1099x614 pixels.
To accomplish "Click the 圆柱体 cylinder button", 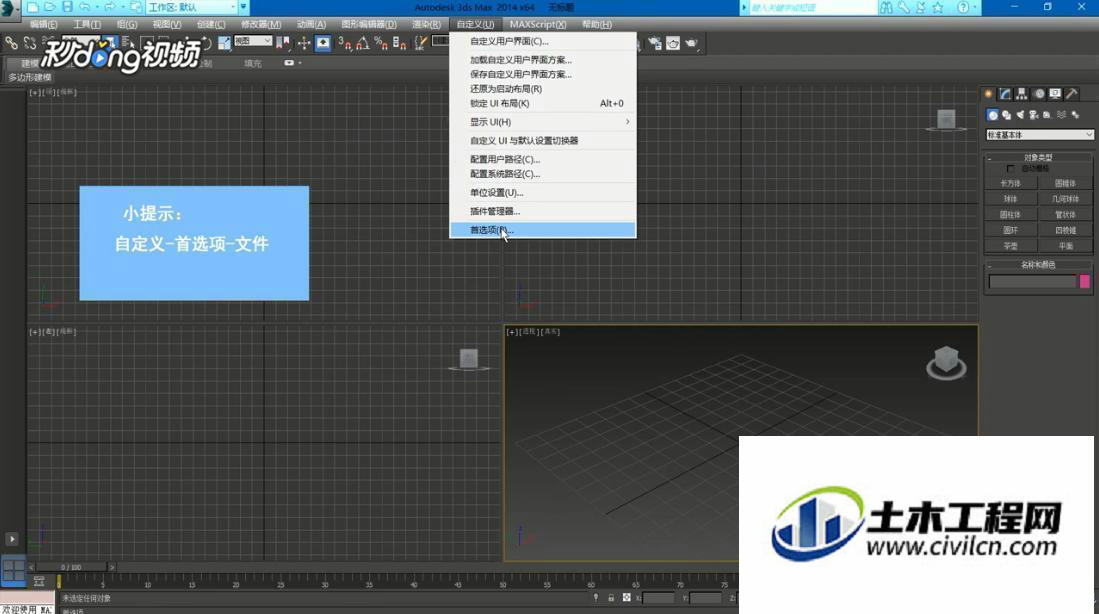I will [x=1011, y=214].
